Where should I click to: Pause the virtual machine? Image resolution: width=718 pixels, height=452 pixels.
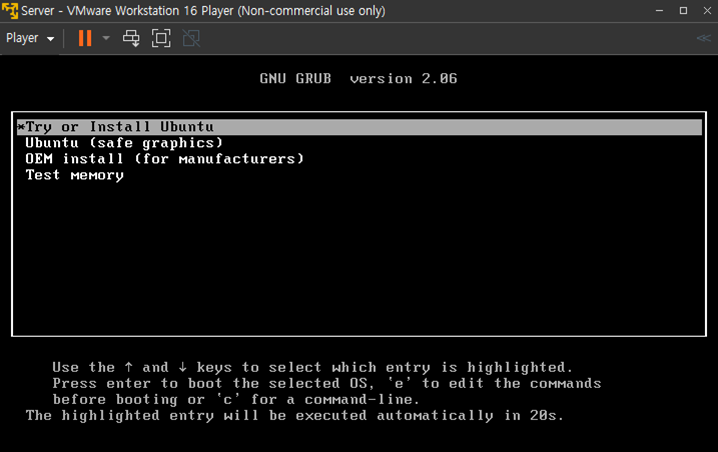(85, 38)
